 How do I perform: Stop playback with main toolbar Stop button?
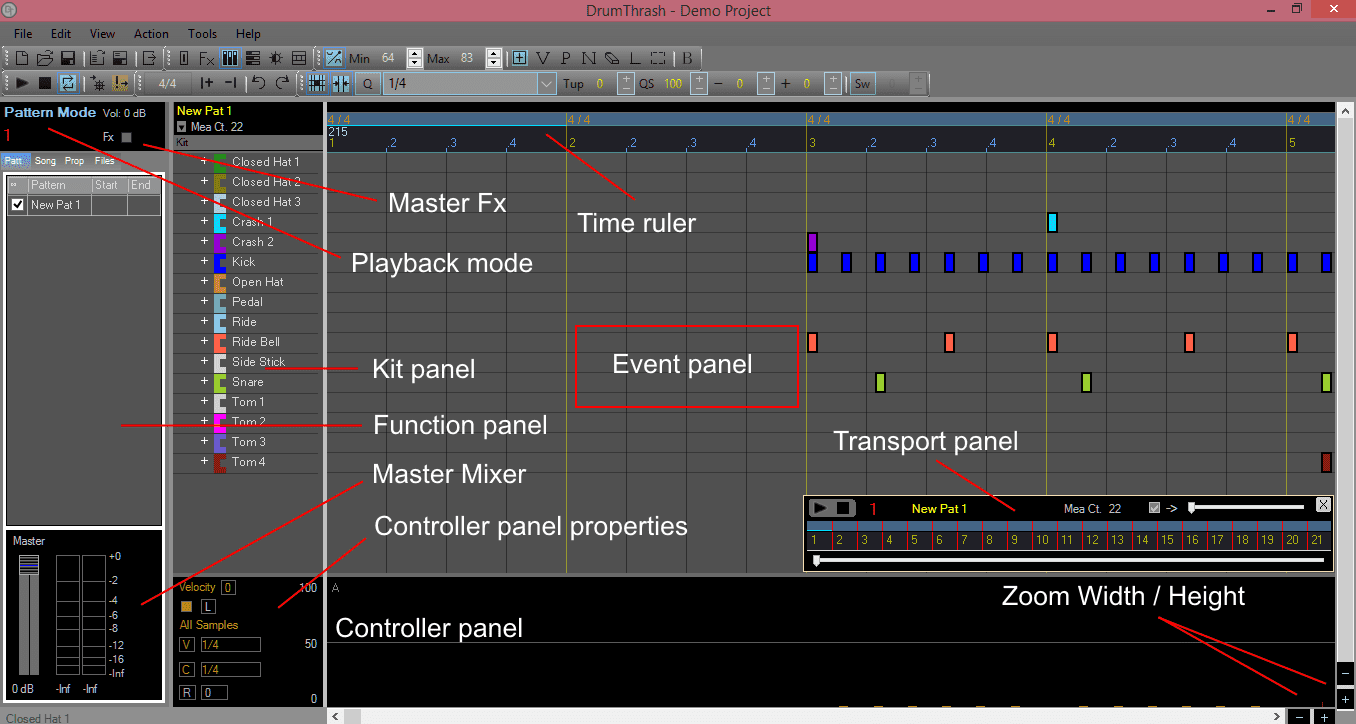click(45, 83)
